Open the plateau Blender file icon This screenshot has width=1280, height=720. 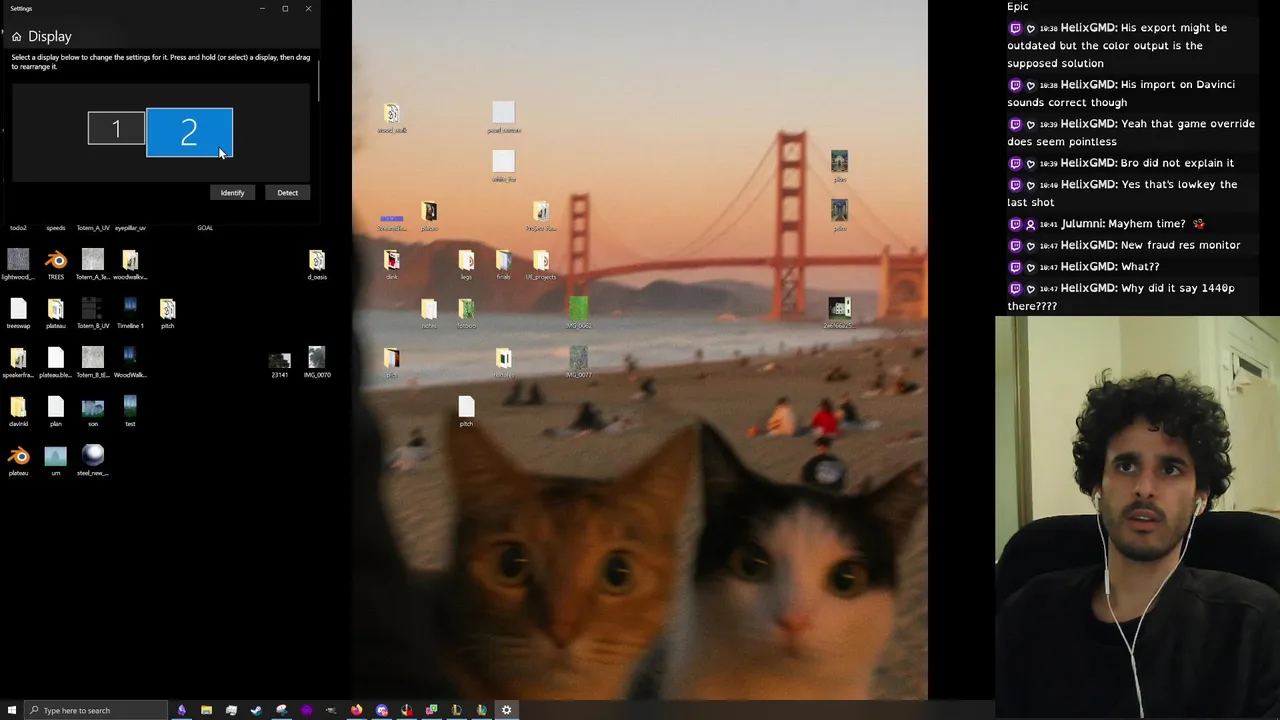click(x=18, y=456)
